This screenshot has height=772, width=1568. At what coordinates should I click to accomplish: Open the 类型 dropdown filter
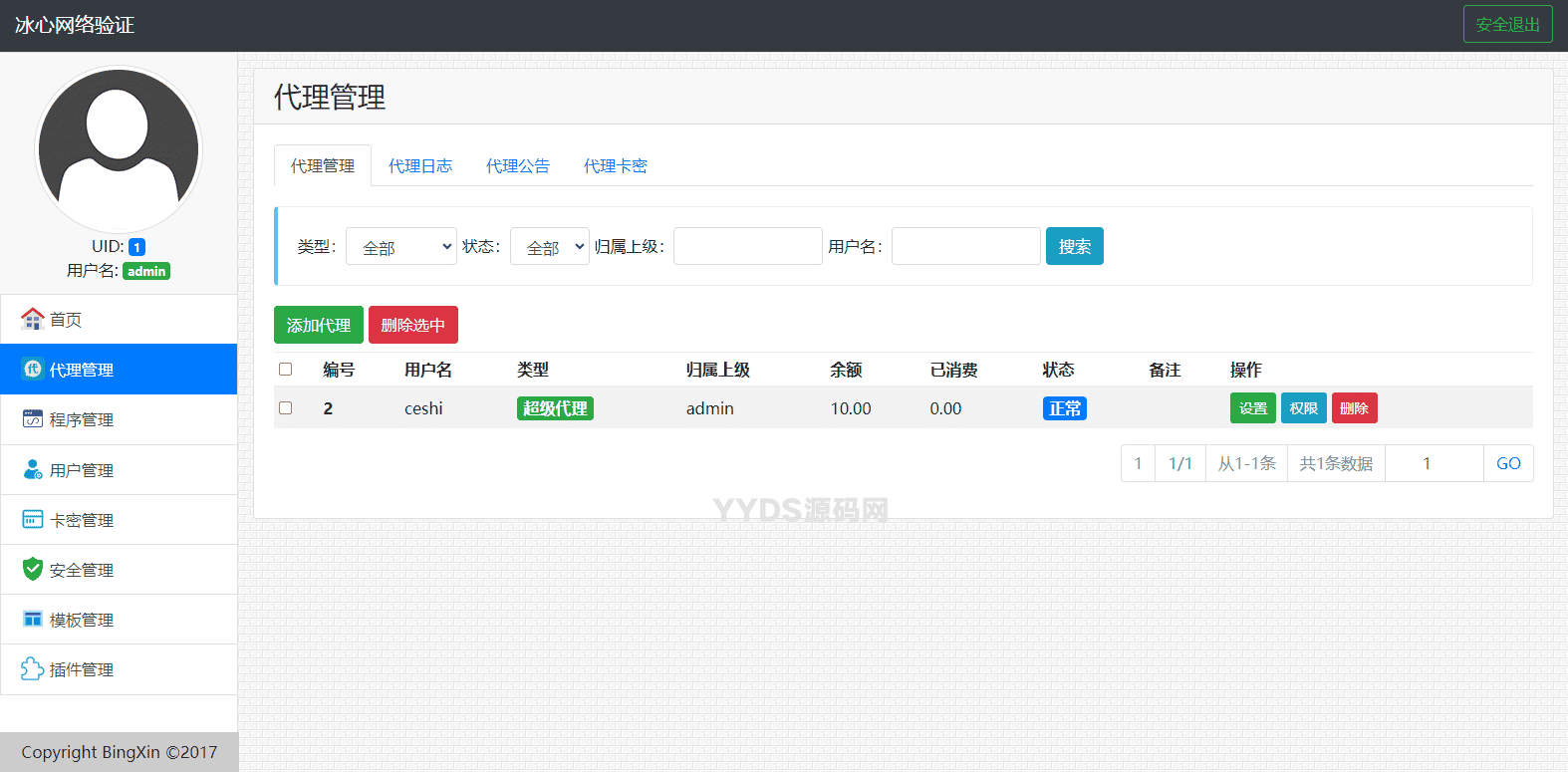click(x=401, y=246)
